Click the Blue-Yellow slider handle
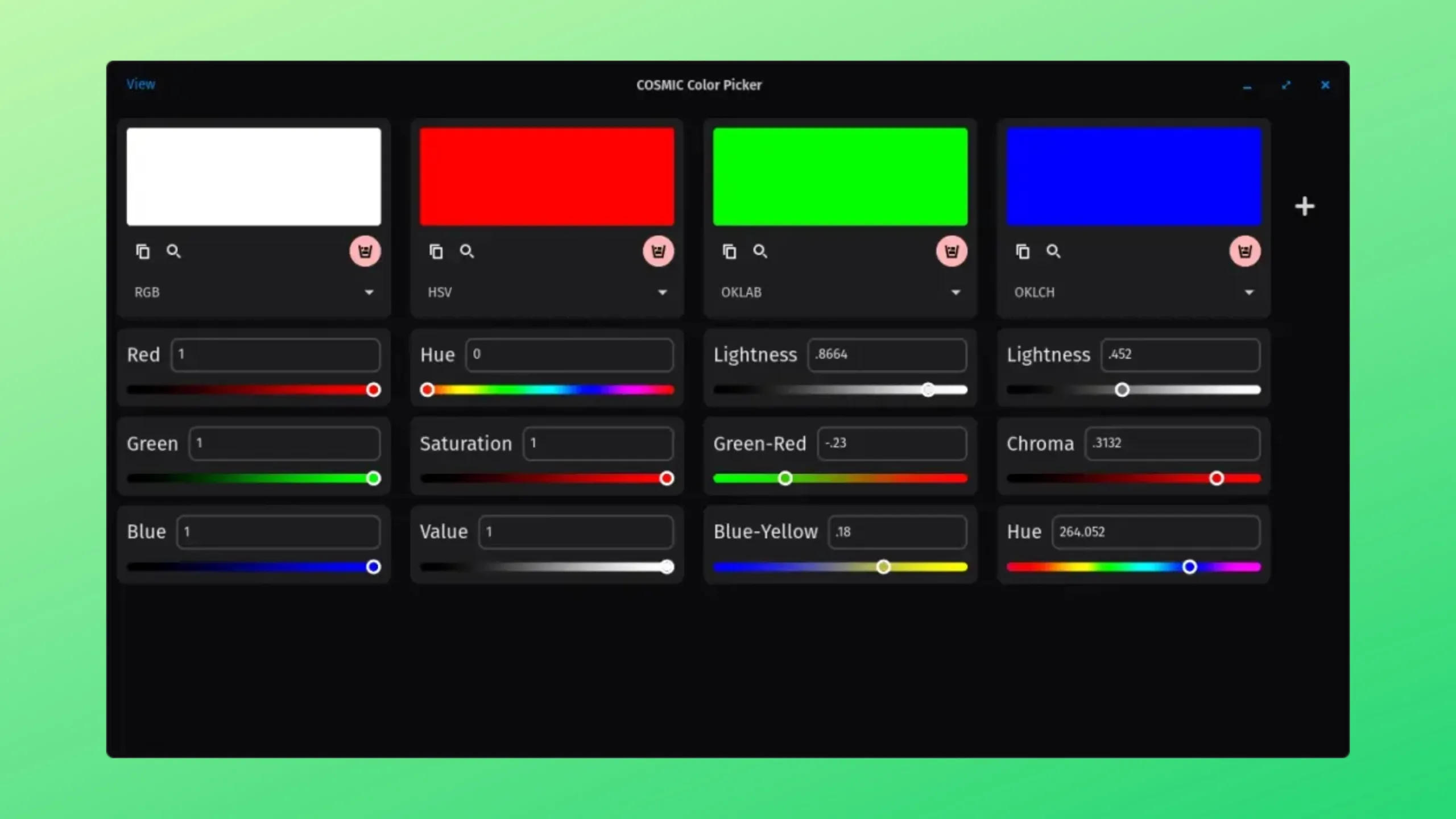 (x=883, y=567)
